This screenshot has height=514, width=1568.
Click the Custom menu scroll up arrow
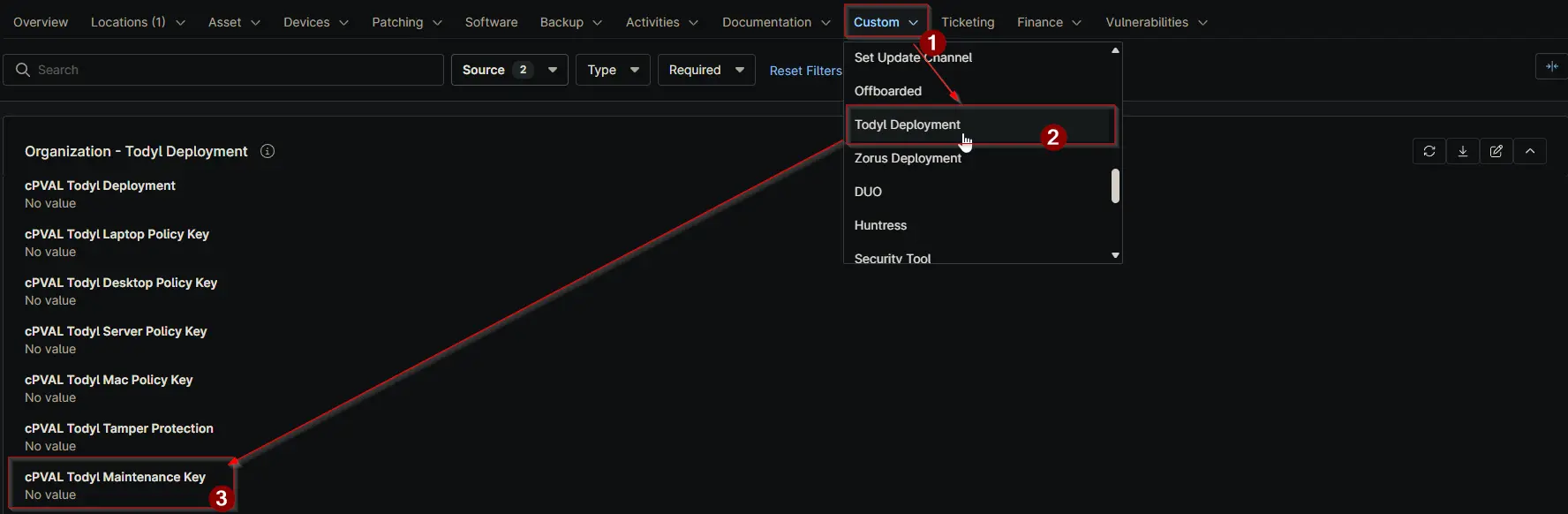[1115, 50]
